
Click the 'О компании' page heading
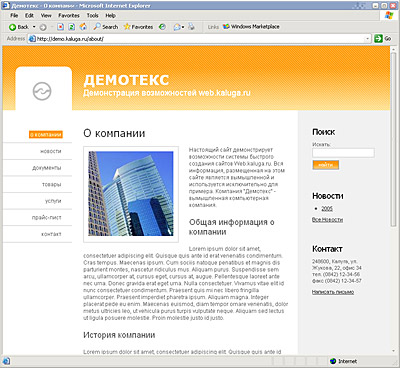point(114,133)
